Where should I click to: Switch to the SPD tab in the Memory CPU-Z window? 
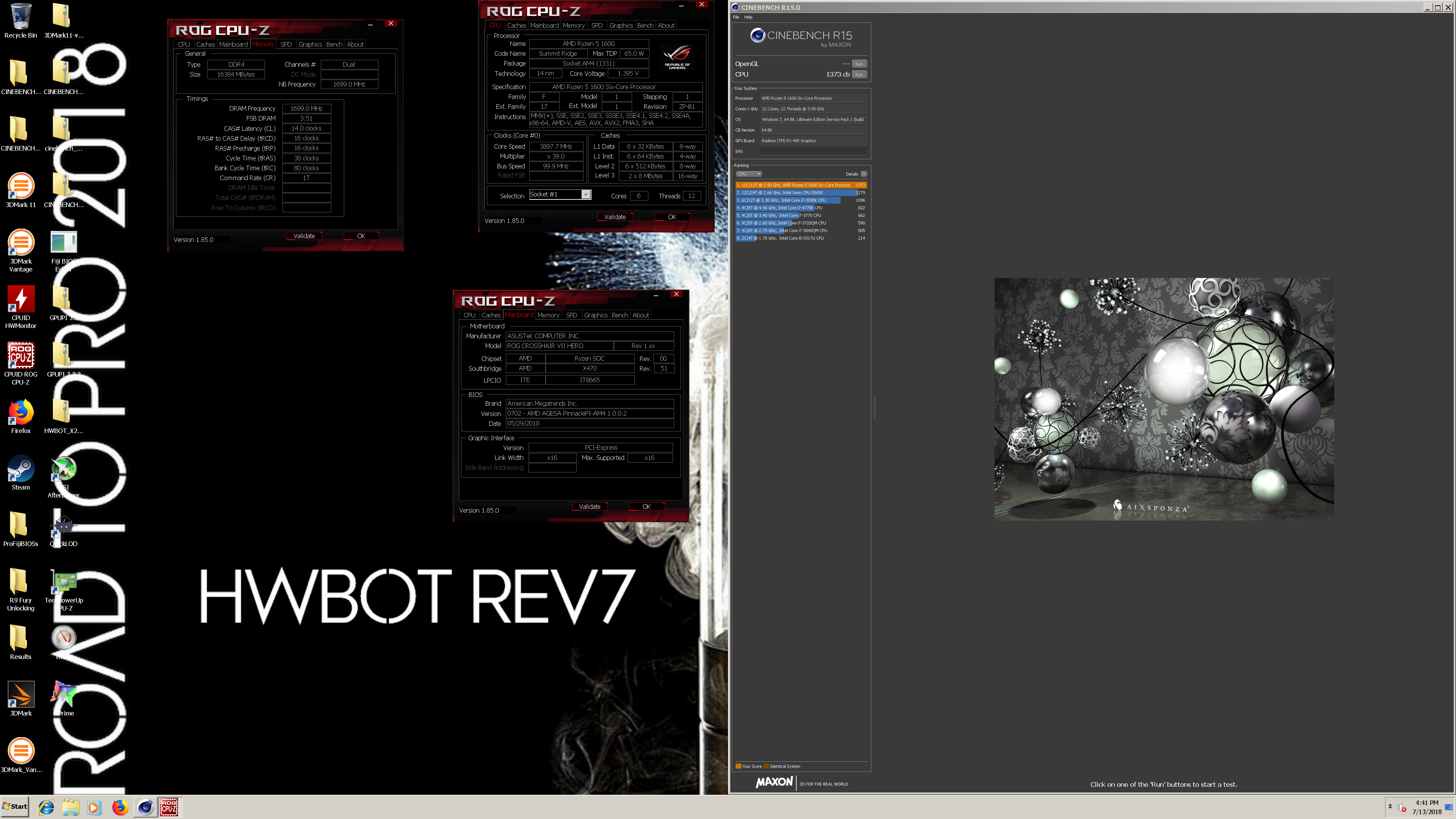[286, 44]
